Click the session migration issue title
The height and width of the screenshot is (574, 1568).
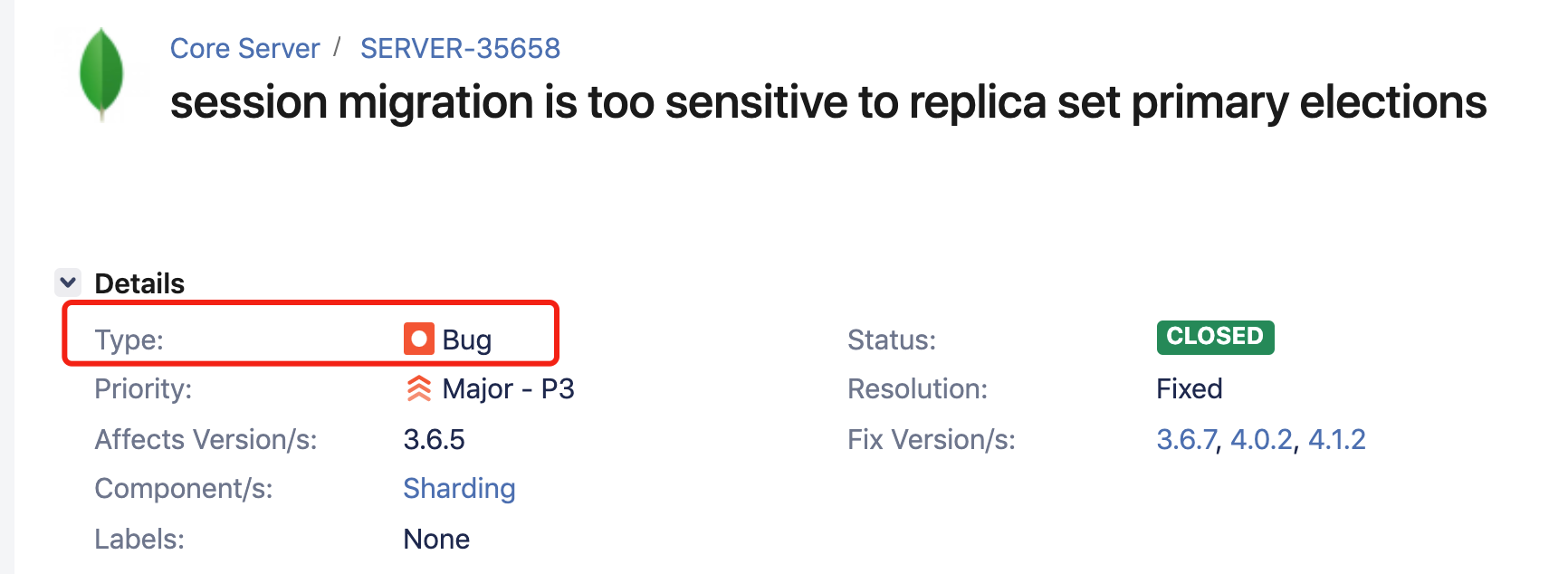pyautogui.click(x=827, y=102)
